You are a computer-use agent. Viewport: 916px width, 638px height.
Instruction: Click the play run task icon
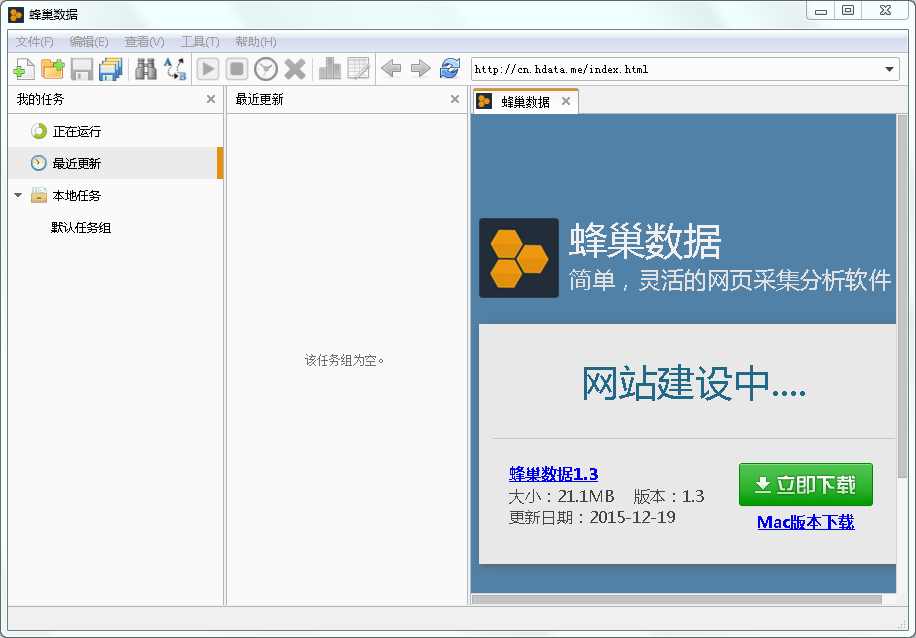pyautogui.click(x=207, y=69)
